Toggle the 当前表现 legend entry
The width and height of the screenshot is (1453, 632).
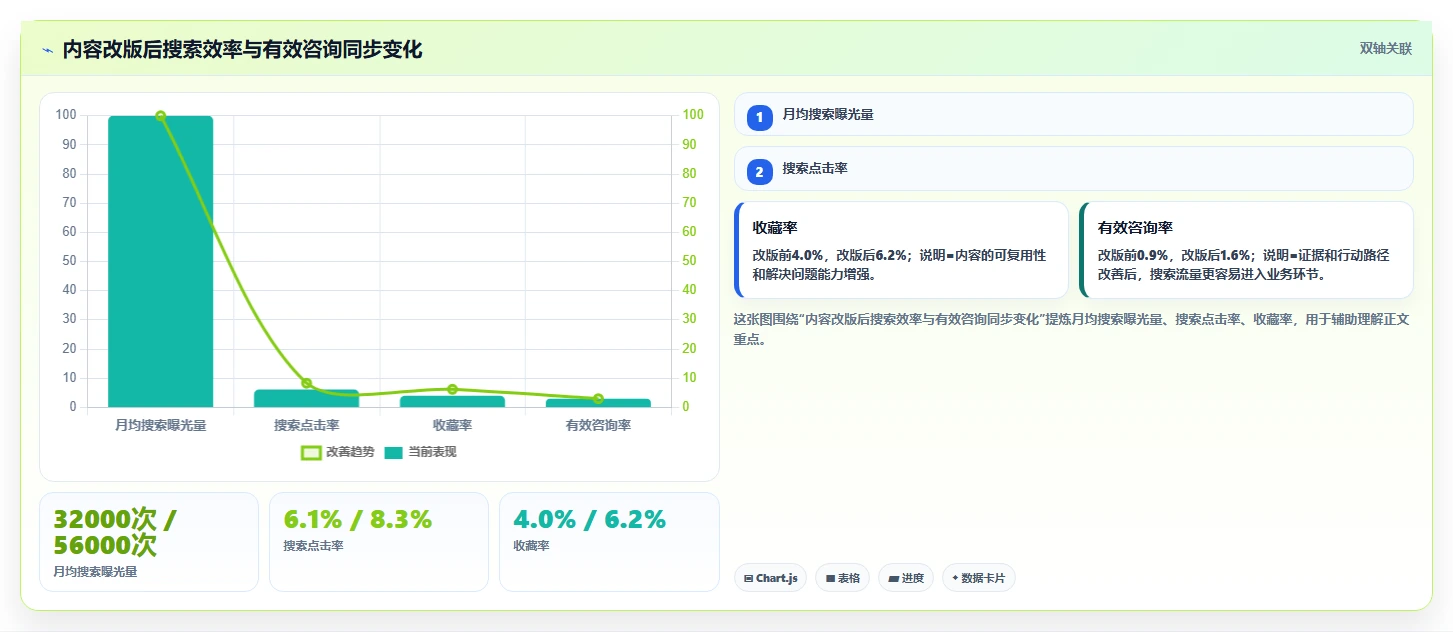420,452
